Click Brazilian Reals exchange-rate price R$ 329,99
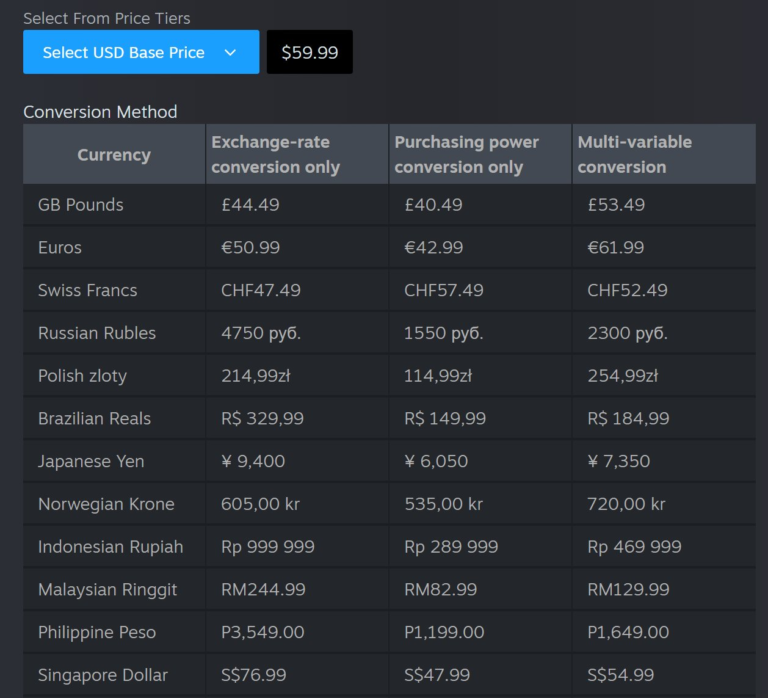 click(262, 419)
